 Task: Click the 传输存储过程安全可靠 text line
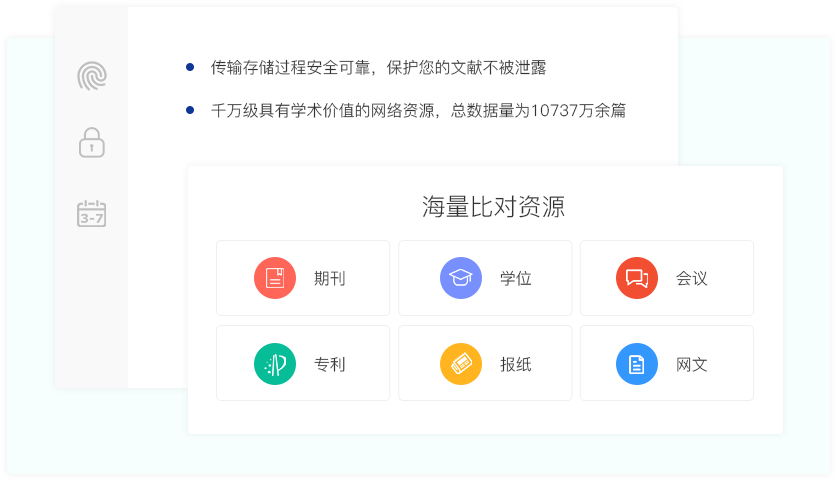tap(378, 68)
